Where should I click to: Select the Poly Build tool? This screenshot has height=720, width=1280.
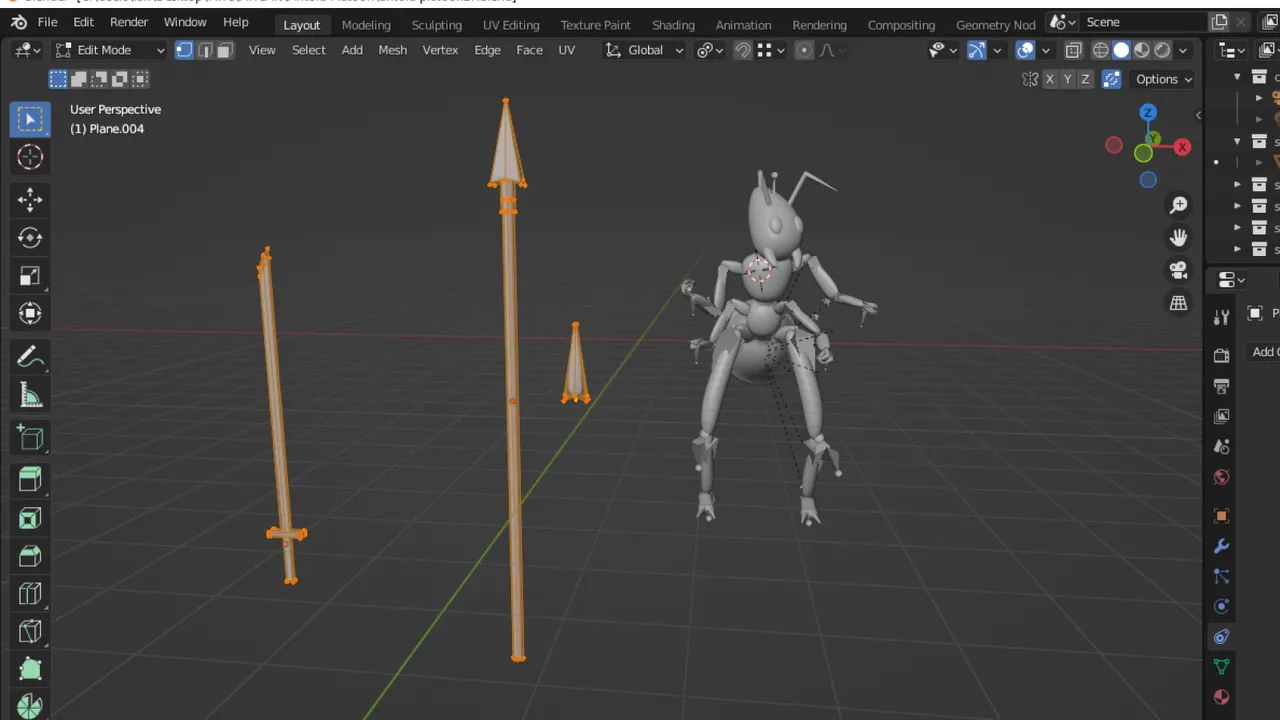tap(30, 669)
